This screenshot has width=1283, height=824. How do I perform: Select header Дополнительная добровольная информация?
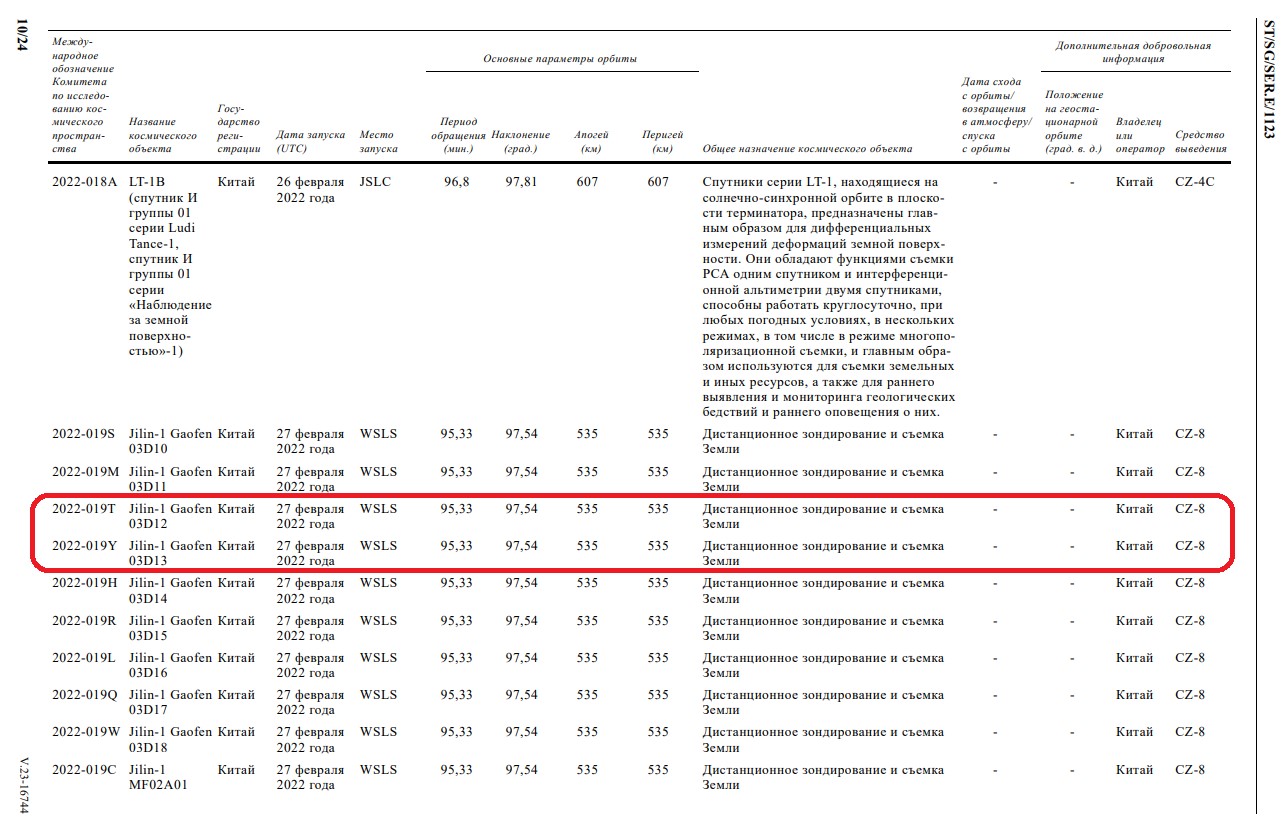[x=1133, y=52]
